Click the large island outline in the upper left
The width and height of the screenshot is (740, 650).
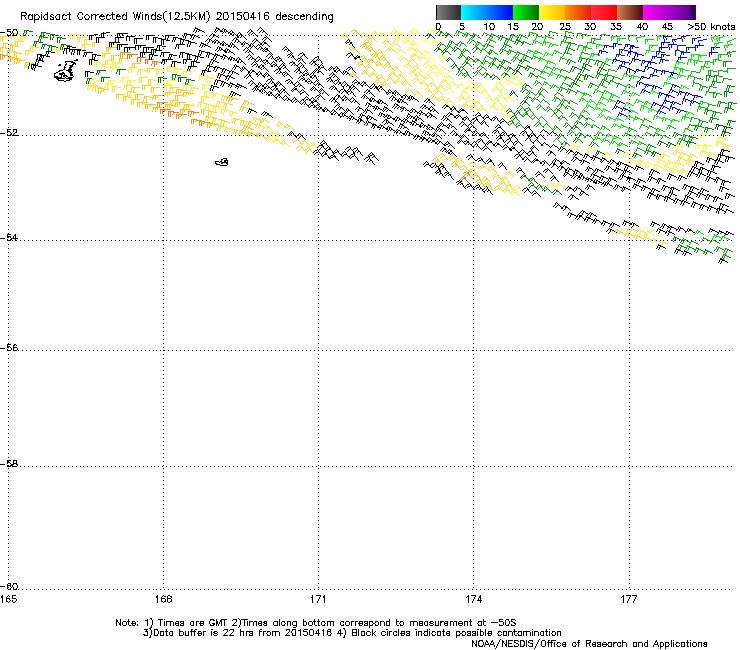[x=66, y=71]
